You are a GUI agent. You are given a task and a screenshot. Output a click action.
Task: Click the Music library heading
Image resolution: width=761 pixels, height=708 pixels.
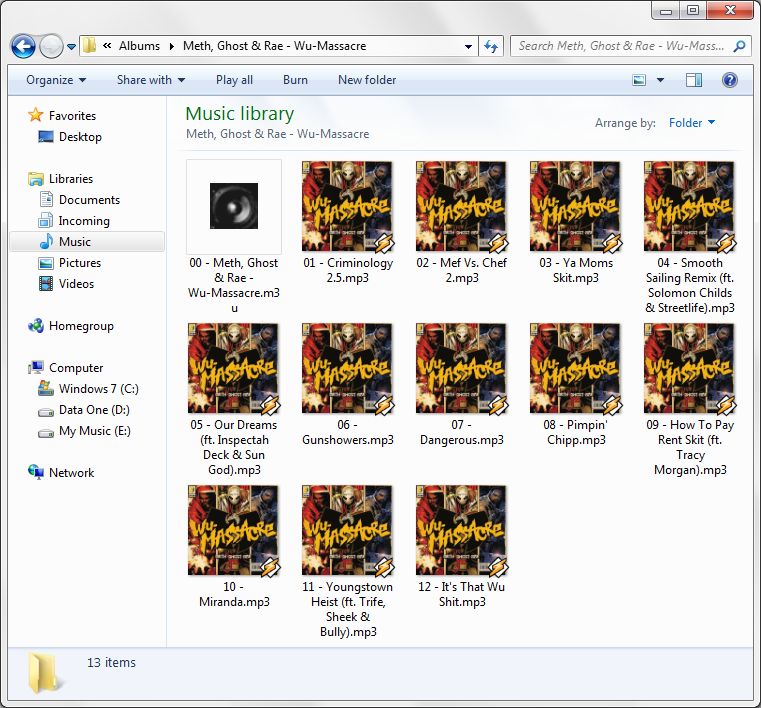coord(240,114)
